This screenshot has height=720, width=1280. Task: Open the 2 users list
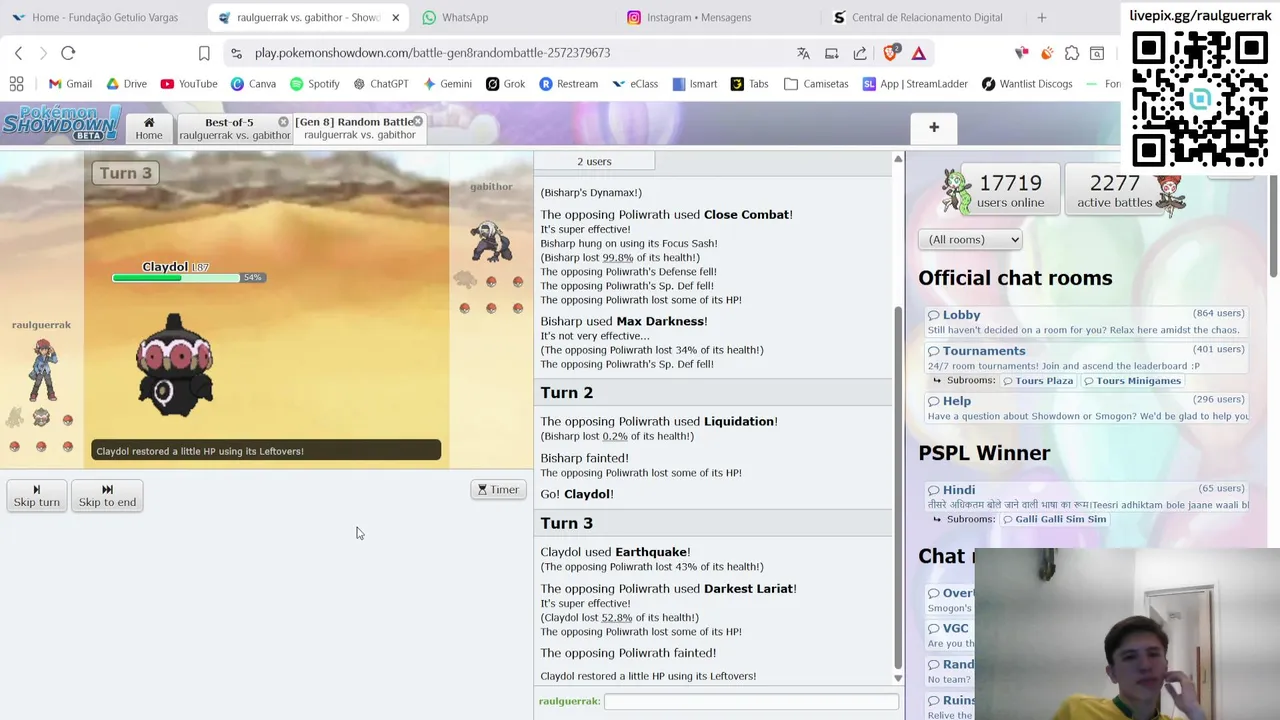click(594, 161)
